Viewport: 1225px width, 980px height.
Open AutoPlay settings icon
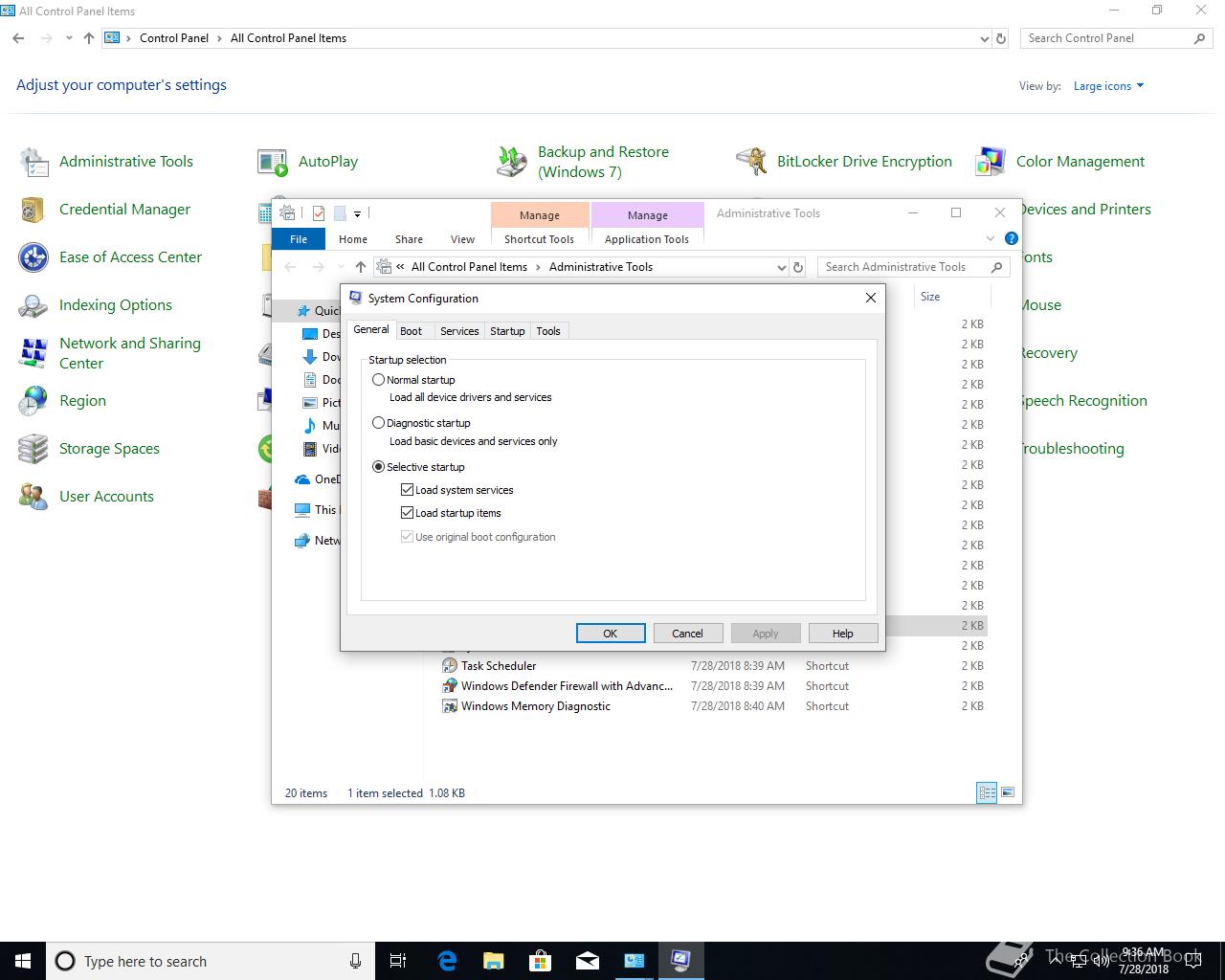point(273,162)
